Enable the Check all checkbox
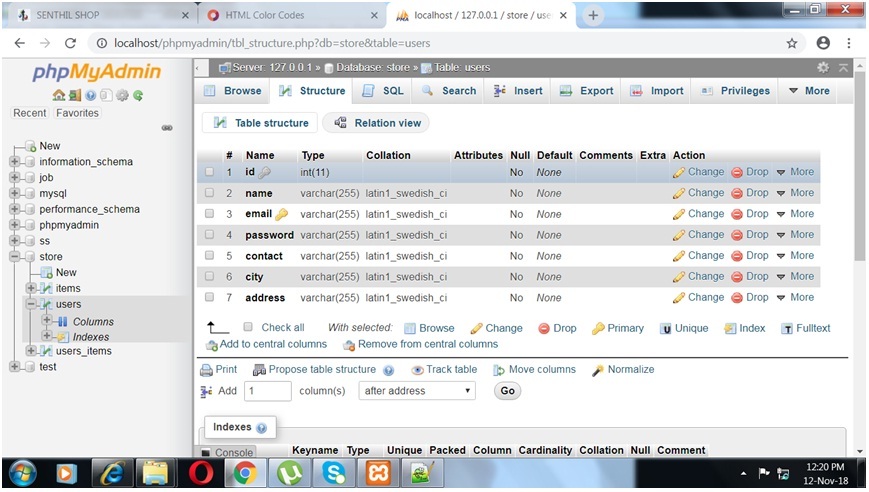The width and height of the screenshot is (869, 492). [x=248, y=327]
